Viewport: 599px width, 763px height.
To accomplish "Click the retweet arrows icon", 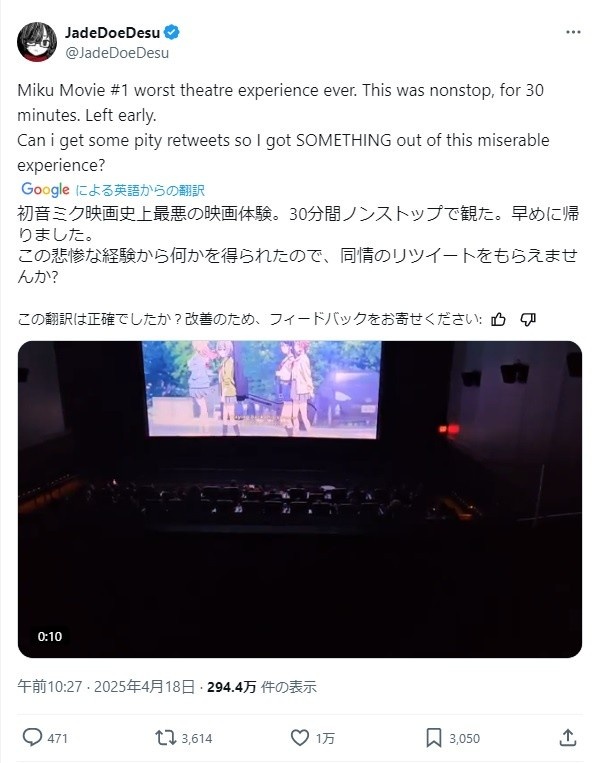I will pyautogui.click(x=165, y=738).
